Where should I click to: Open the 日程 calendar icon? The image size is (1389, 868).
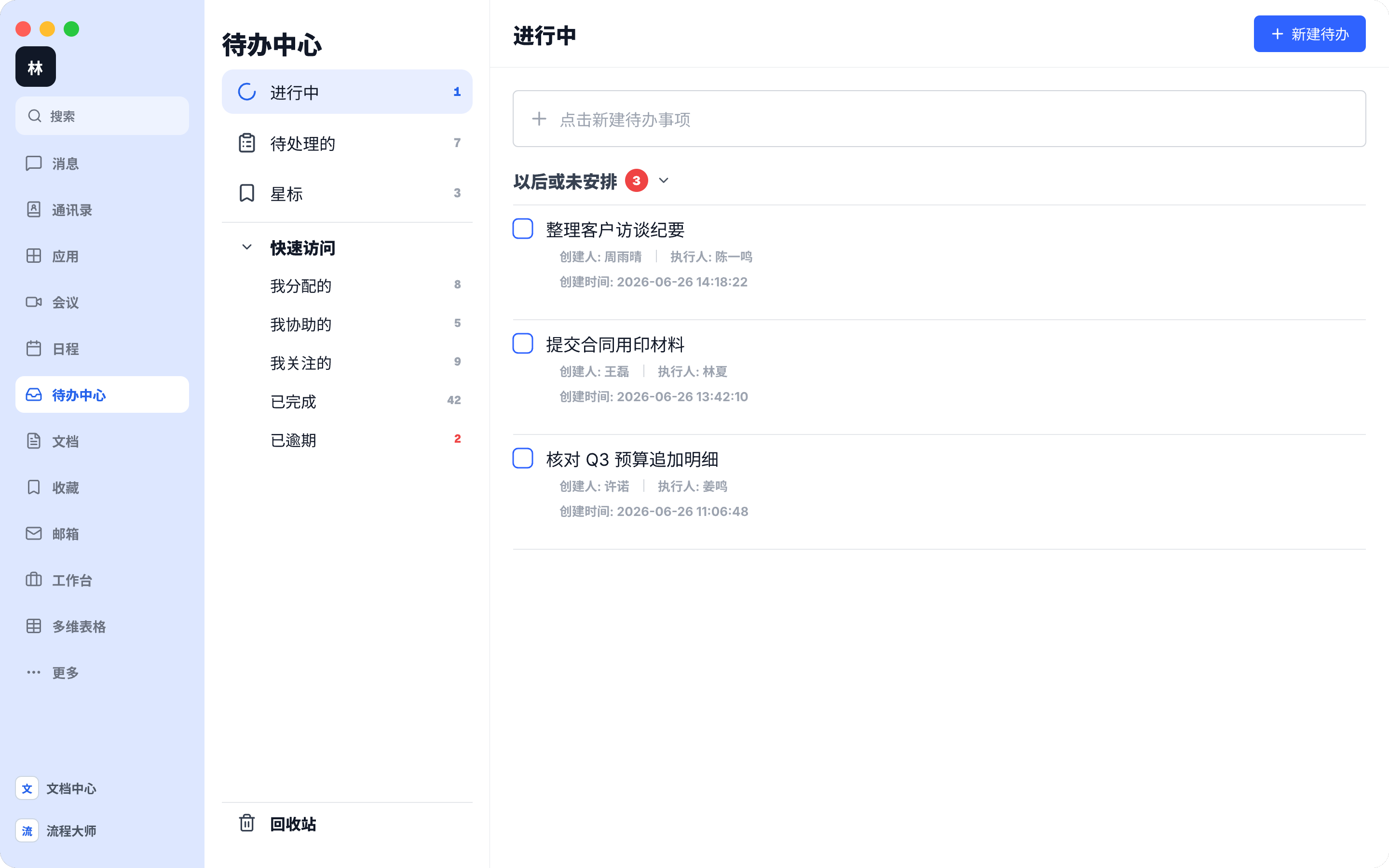34,349
